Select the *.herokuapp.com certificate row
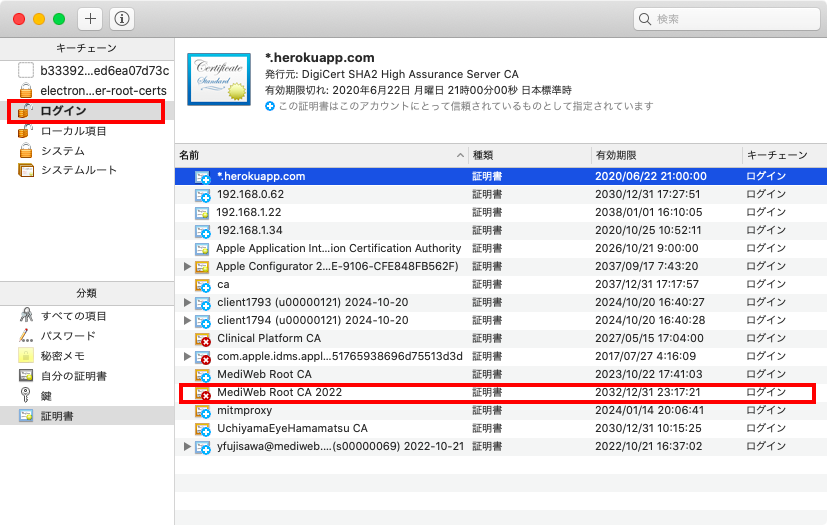 tap(501, 176)
